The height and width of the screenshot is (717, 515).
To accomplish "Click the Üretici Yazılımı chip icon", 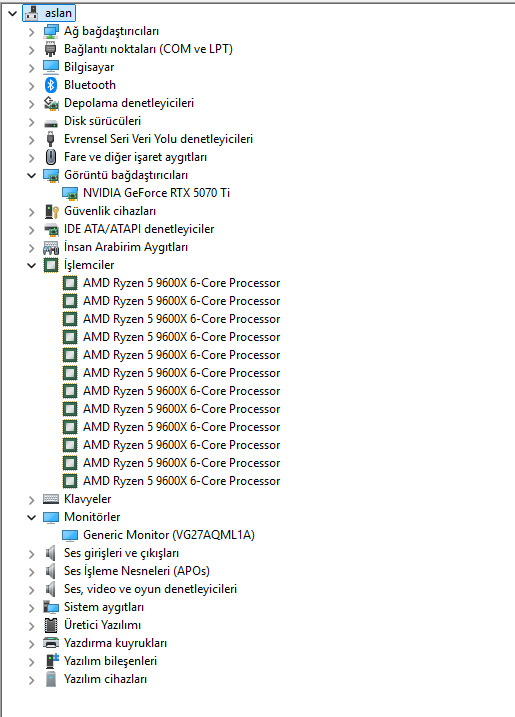I will [51, 625].
